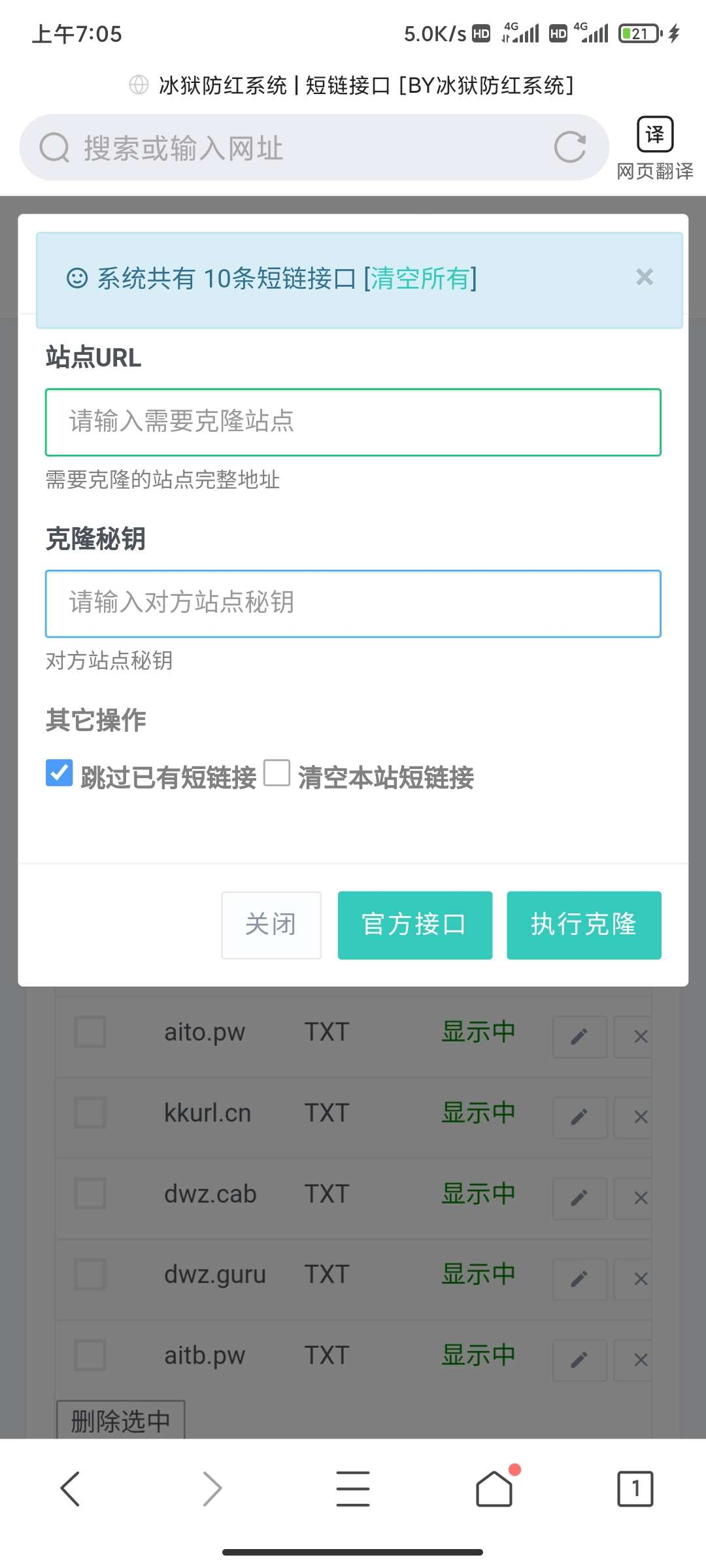Viewport: 706px width, 1568px height.
Task: Open the browser menu from bottom bar
Action: [352, 1488]
